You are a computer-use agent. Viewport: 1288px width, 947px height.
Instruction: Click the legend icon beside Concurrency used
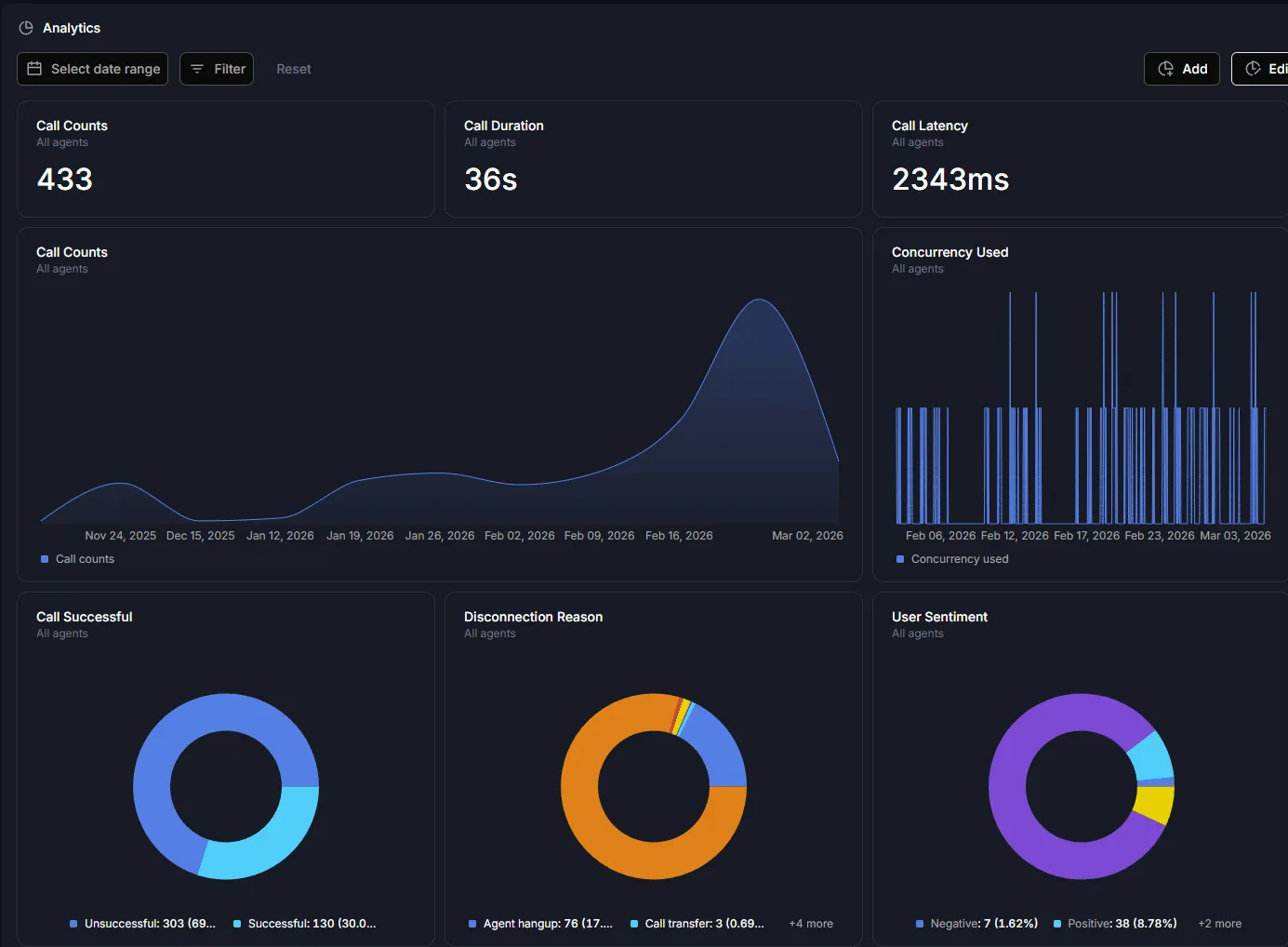(x=899, y=558)
